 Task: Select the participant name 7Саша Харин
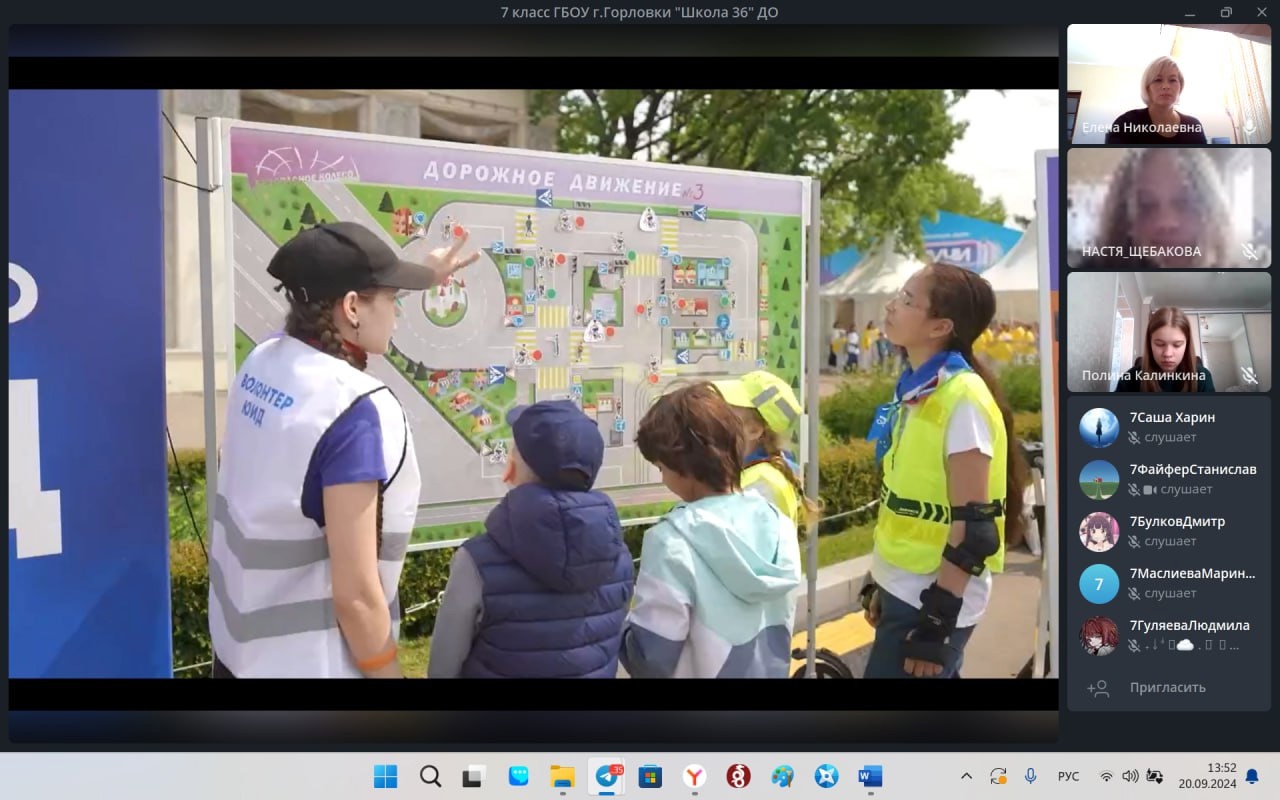coord(1172,417)
